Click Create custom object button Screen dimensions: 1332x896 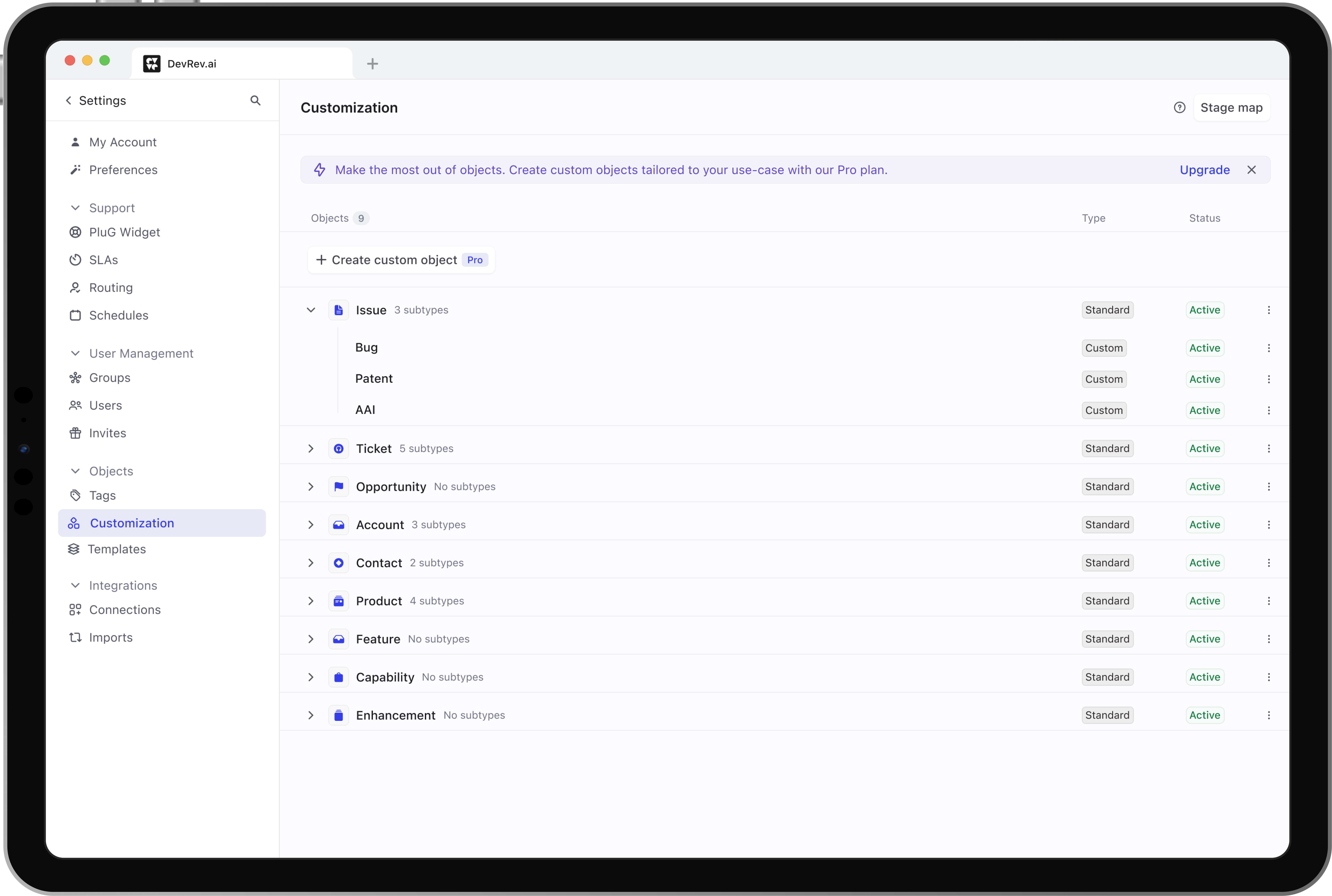point(401,260)
